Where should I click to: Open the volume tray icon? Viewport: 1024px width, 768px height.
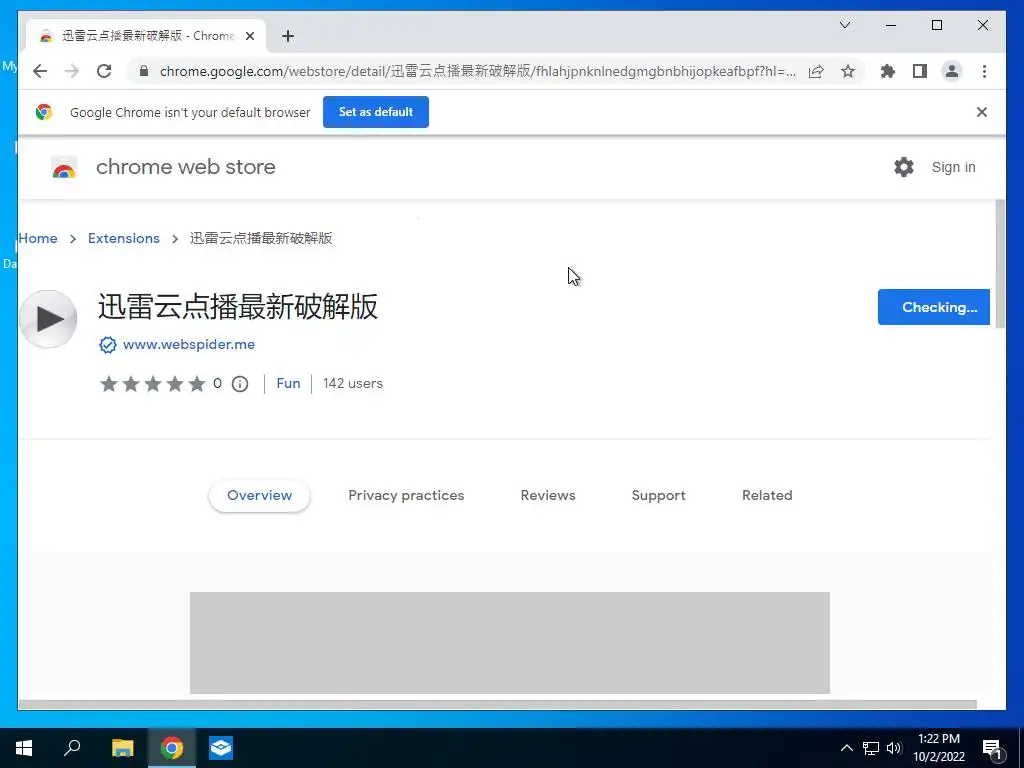point(894,748)
